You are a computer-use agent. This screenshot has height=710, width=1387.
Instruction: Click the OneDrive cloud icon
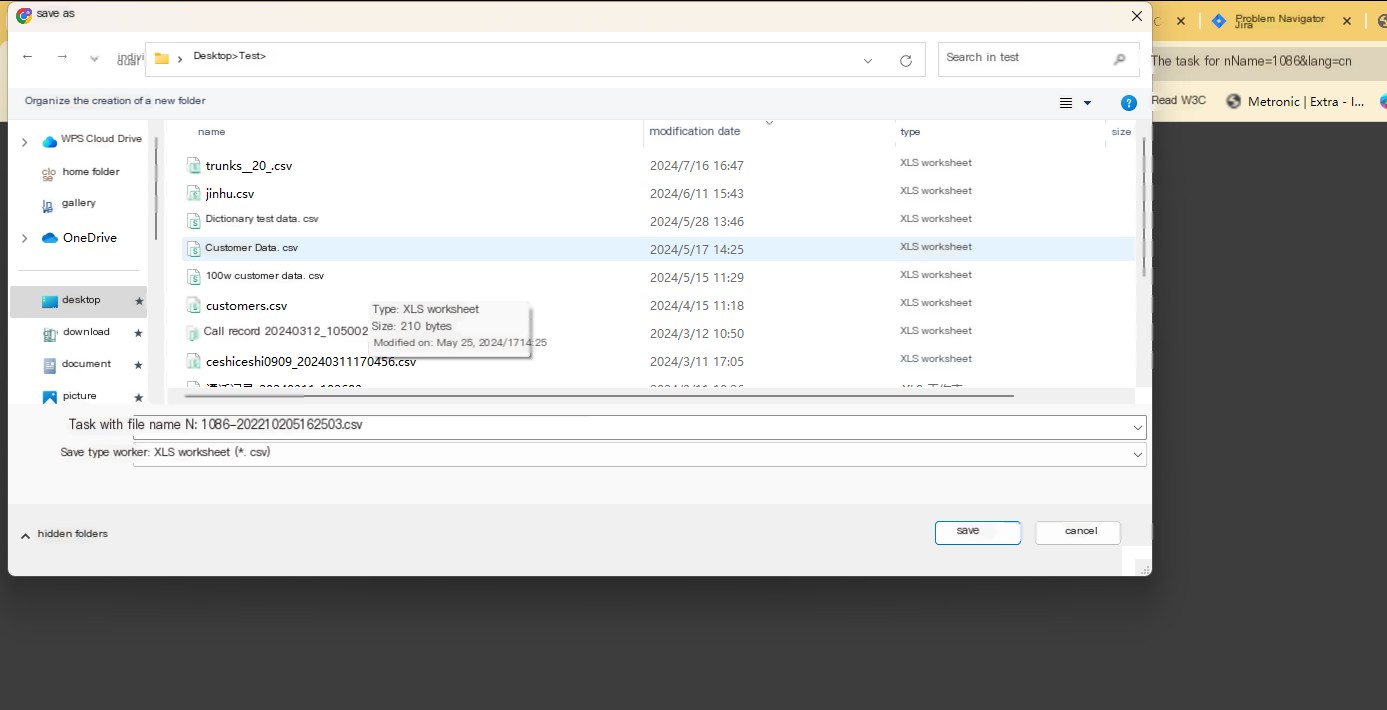point(50,238)
